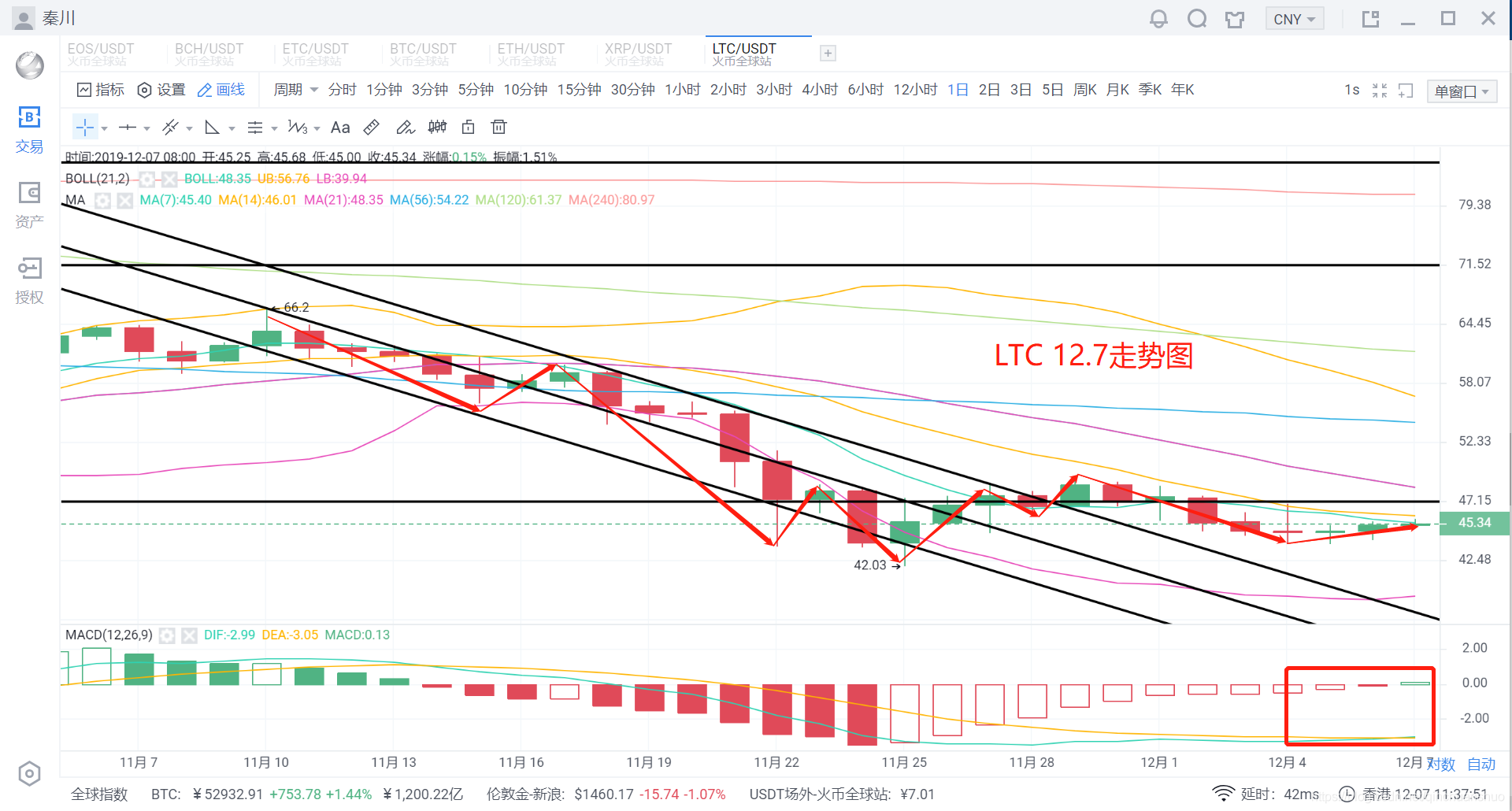
Task: Click the trash delete drawings icon
Action: click(x=498, y=128)
